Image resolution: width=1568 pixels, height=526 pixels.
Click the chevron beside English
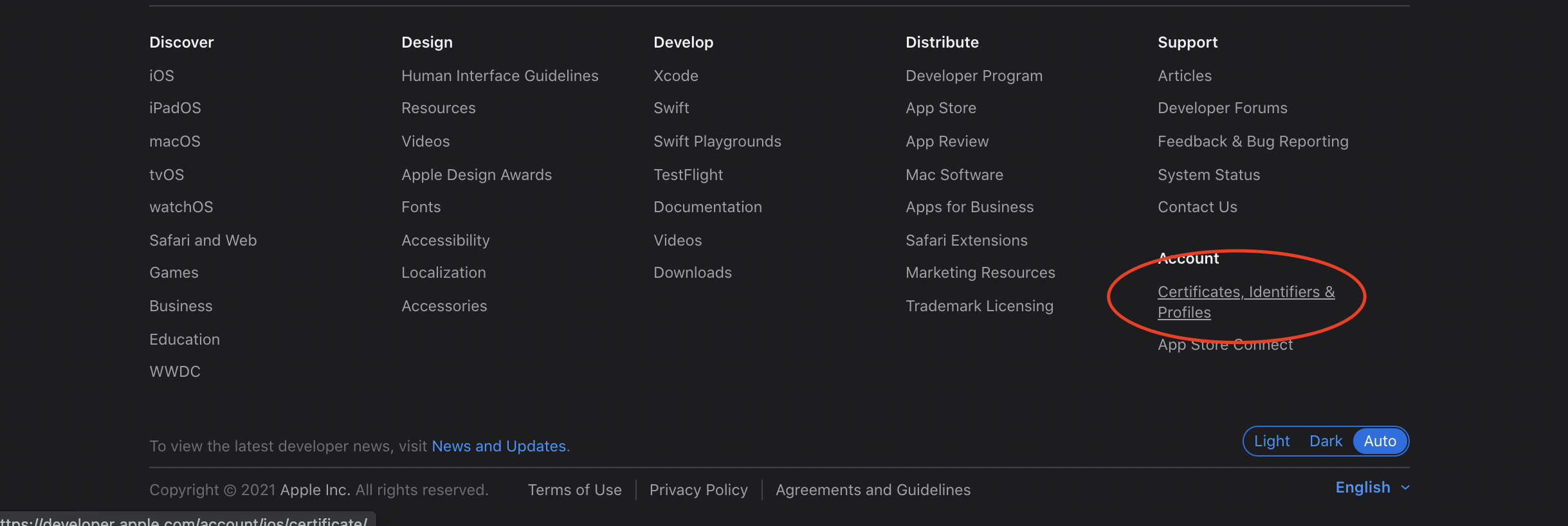pos(1405,488)
